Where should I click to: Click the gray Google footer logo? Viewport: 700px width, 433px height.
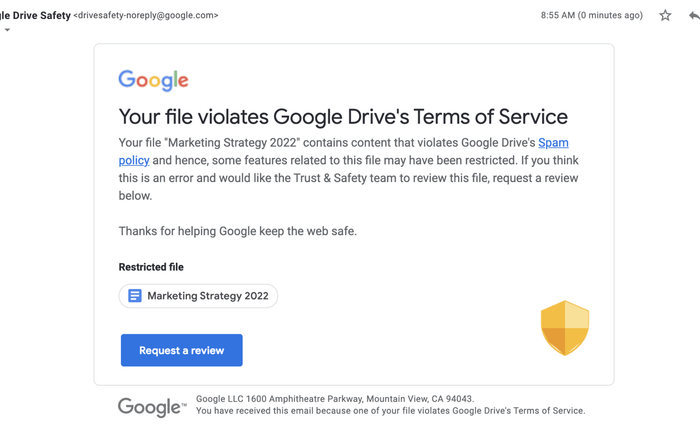pyautogui.click(x=152, y=407)
